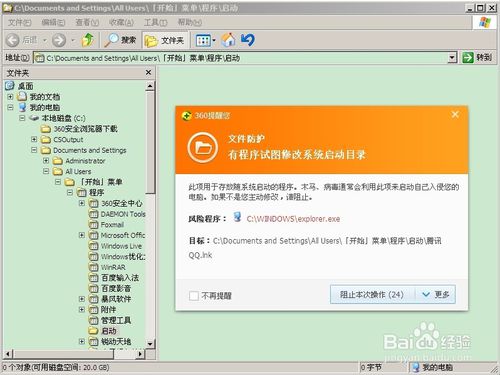Expand 我的文档 tree node
Screen dimensions: 500x375
10,97
